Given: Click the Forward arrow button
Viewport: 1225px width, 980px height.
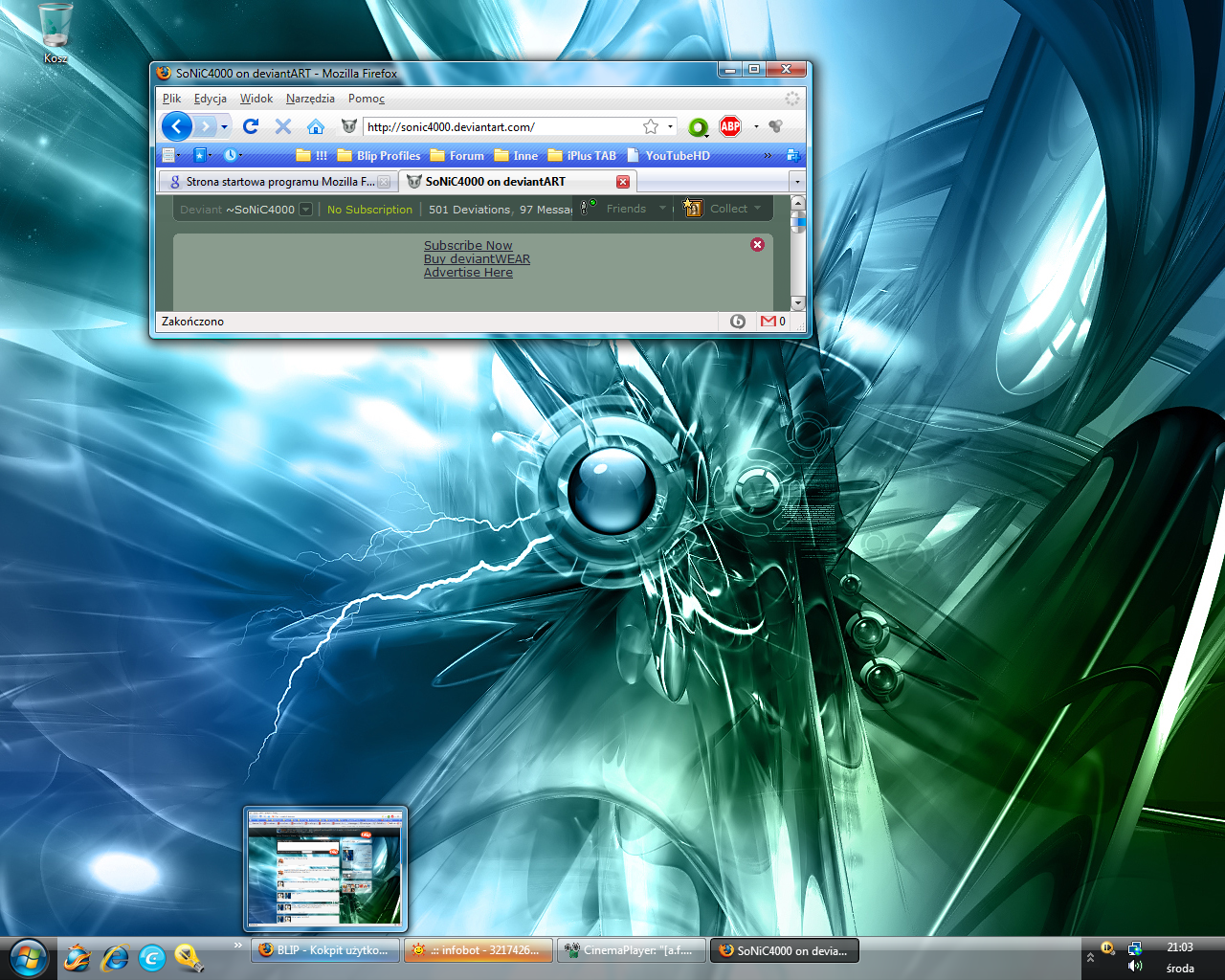Looking at the screenshot, I should point(206,126).
